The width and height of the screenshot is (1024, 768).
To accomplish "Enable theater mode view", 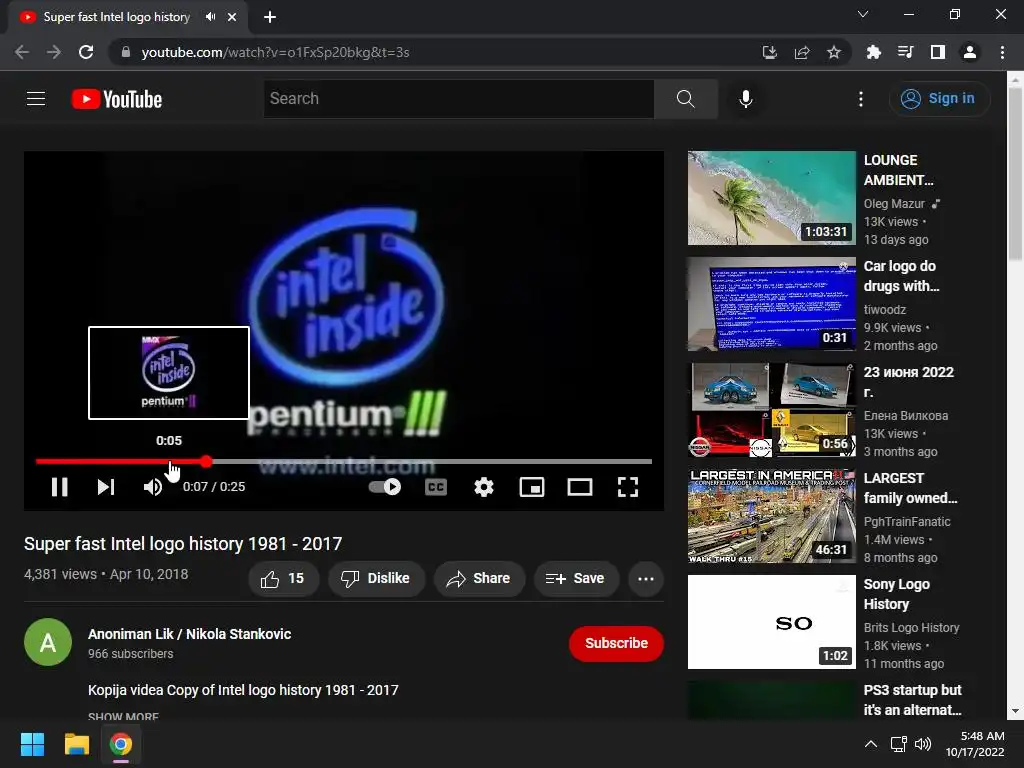I will (x=580, y=487).
